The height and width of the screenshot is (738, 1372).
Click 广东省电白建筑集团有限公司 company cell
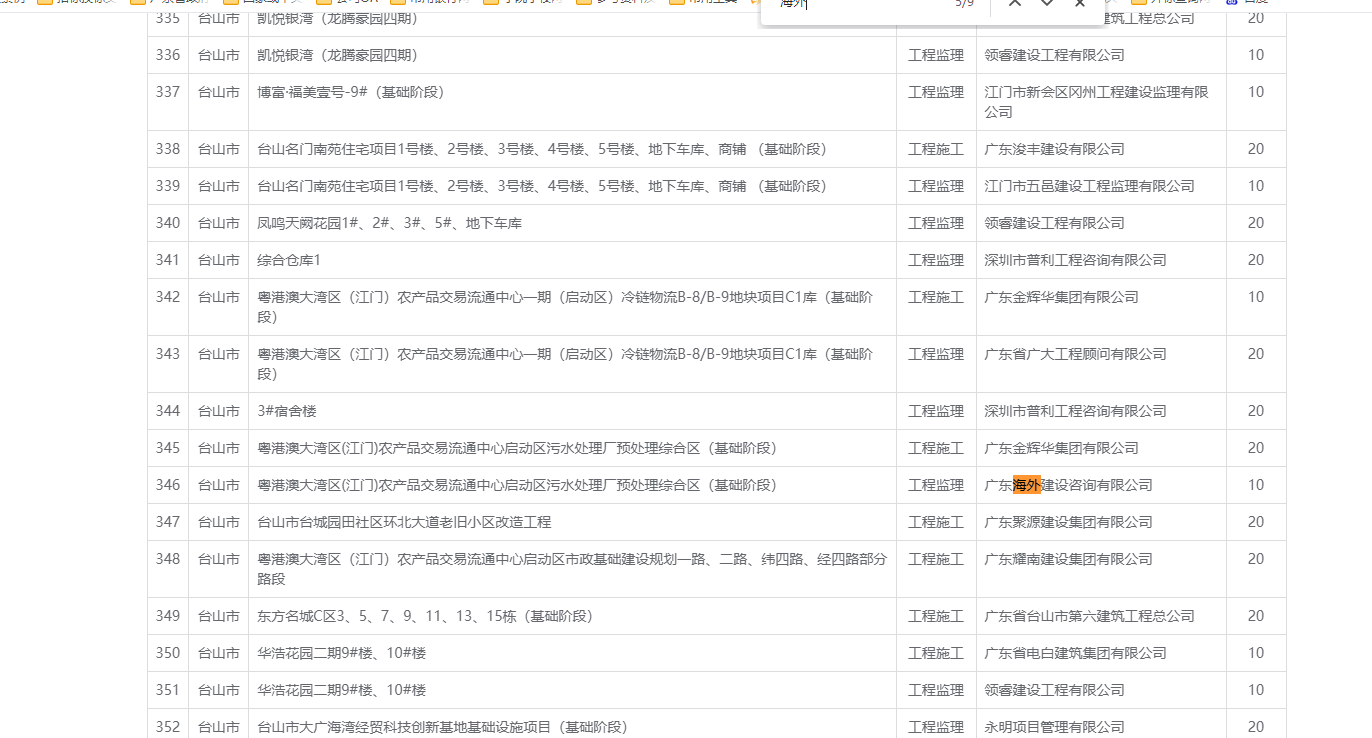1075,653
